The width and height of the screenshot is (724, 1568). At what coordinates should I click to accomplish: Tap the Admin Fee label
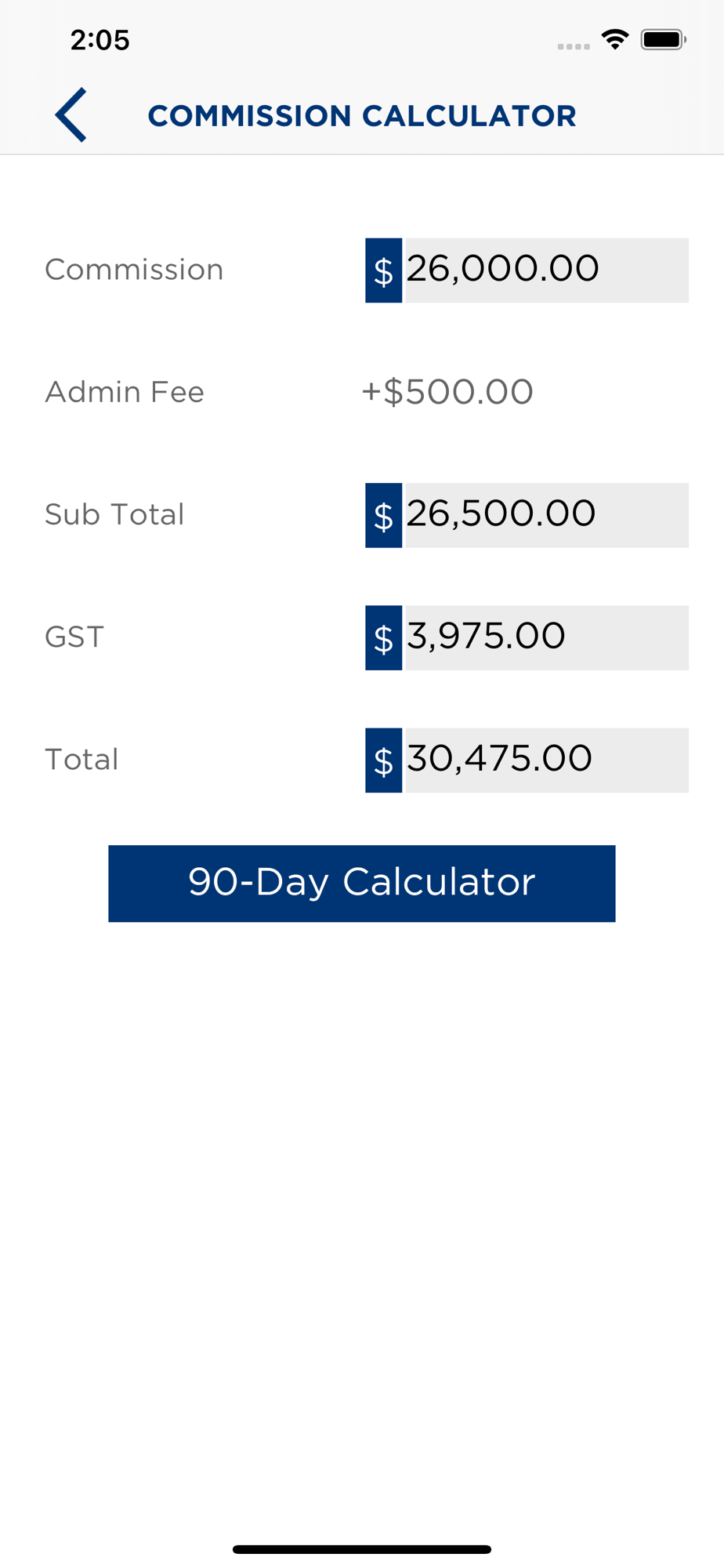click(x=125, y=392)
